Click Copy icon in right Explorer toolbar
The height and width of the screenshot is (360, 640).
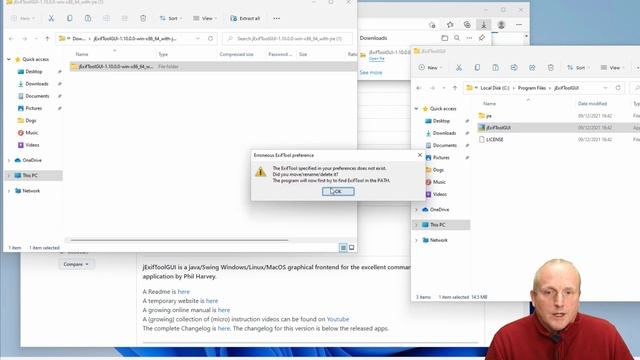(x=477, y=68)
